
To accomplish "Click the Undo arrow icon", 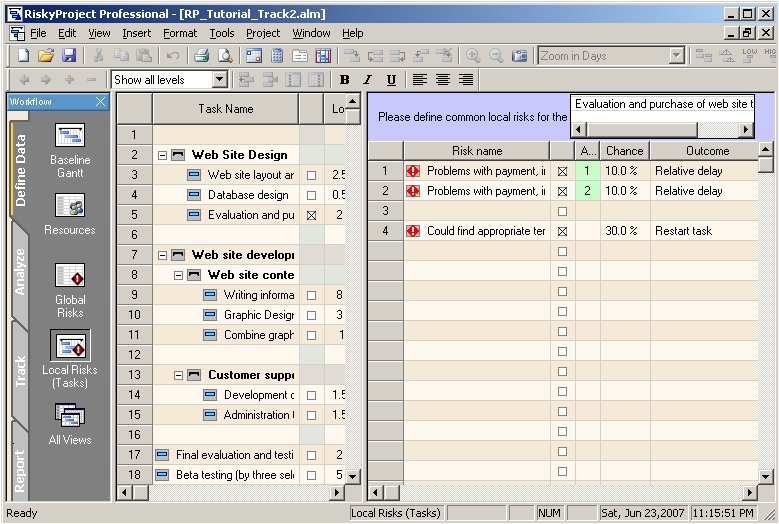I will (x=172, y=55).
